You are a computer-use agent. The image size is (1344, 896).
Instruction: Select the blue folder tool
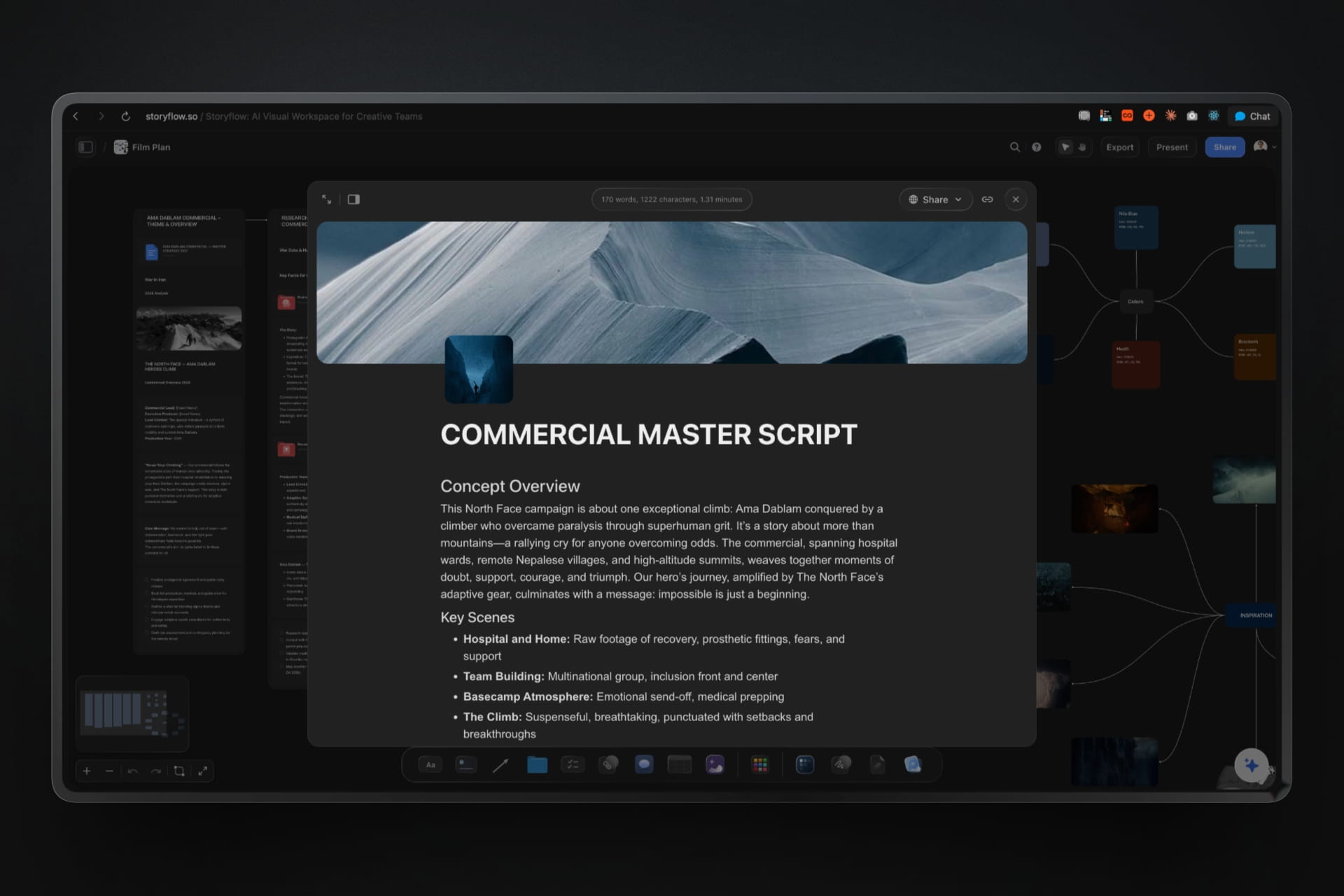tap(537, 764)
